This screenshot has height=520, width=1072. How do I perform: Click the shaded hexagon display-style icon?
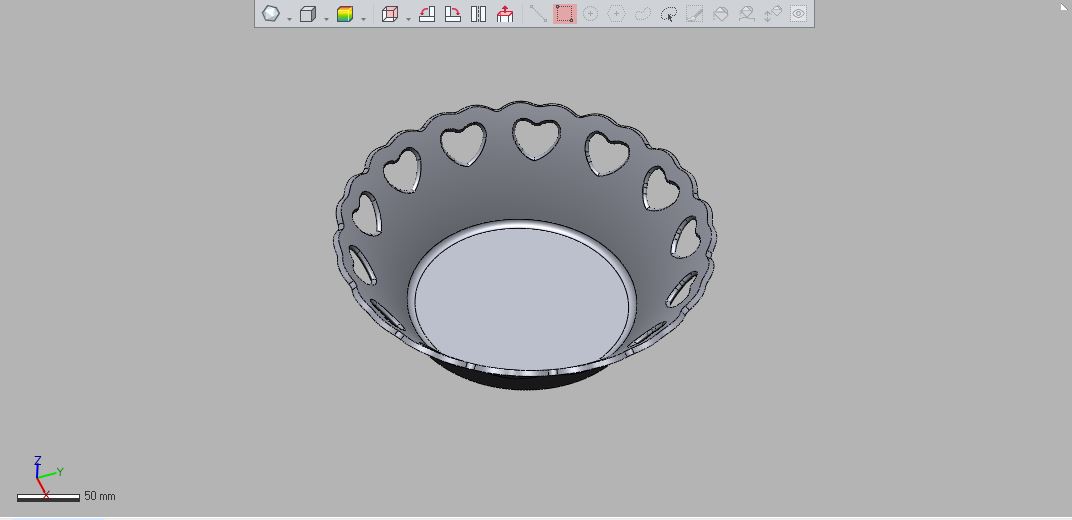(271, 14)
